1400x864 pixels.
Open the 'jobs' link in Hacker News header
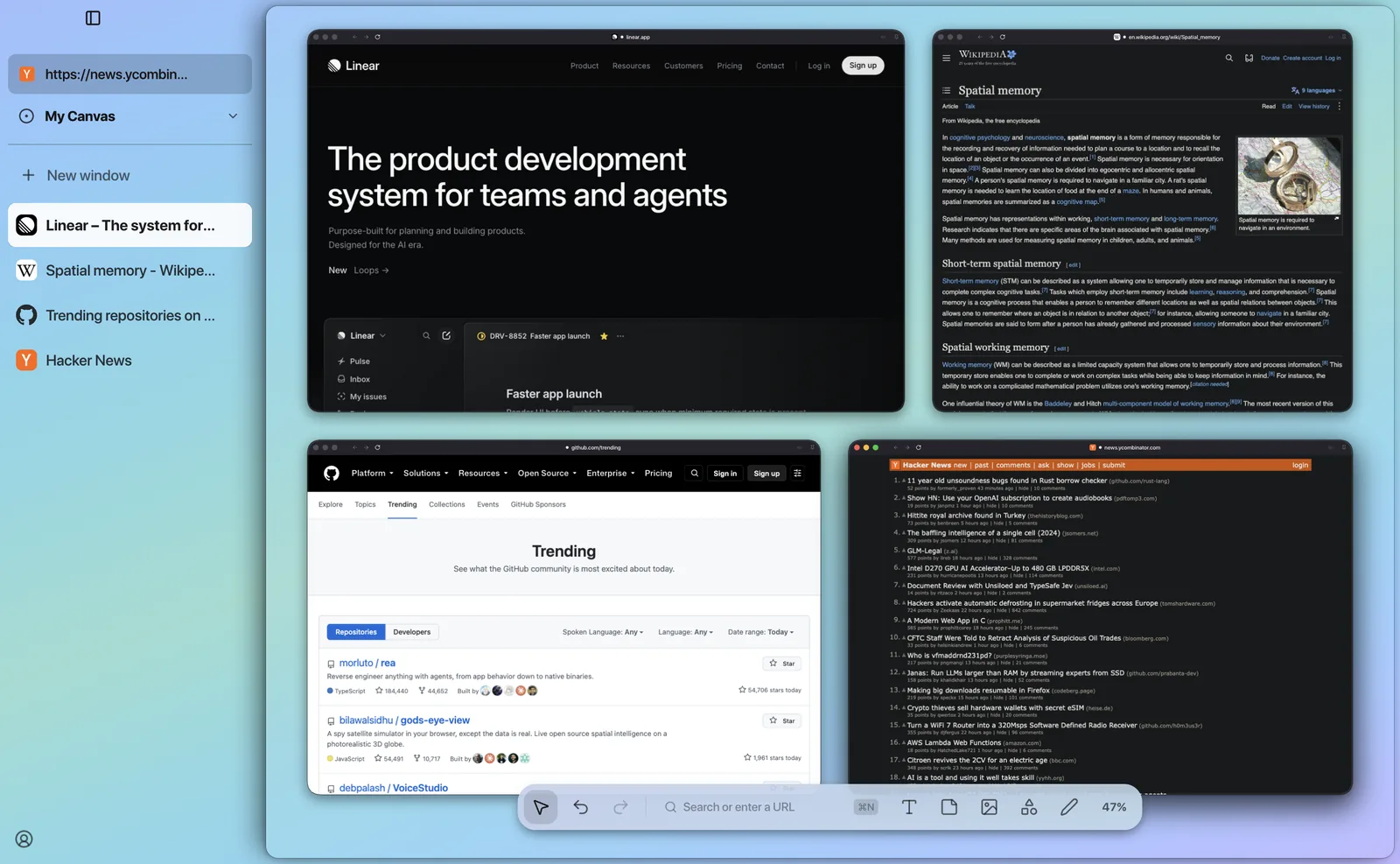(x=1088, y=465)
